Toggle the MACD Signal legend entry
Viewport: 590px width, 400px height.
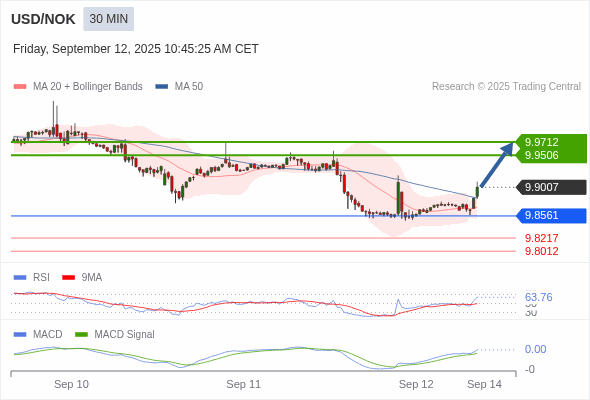click(115, 334)
